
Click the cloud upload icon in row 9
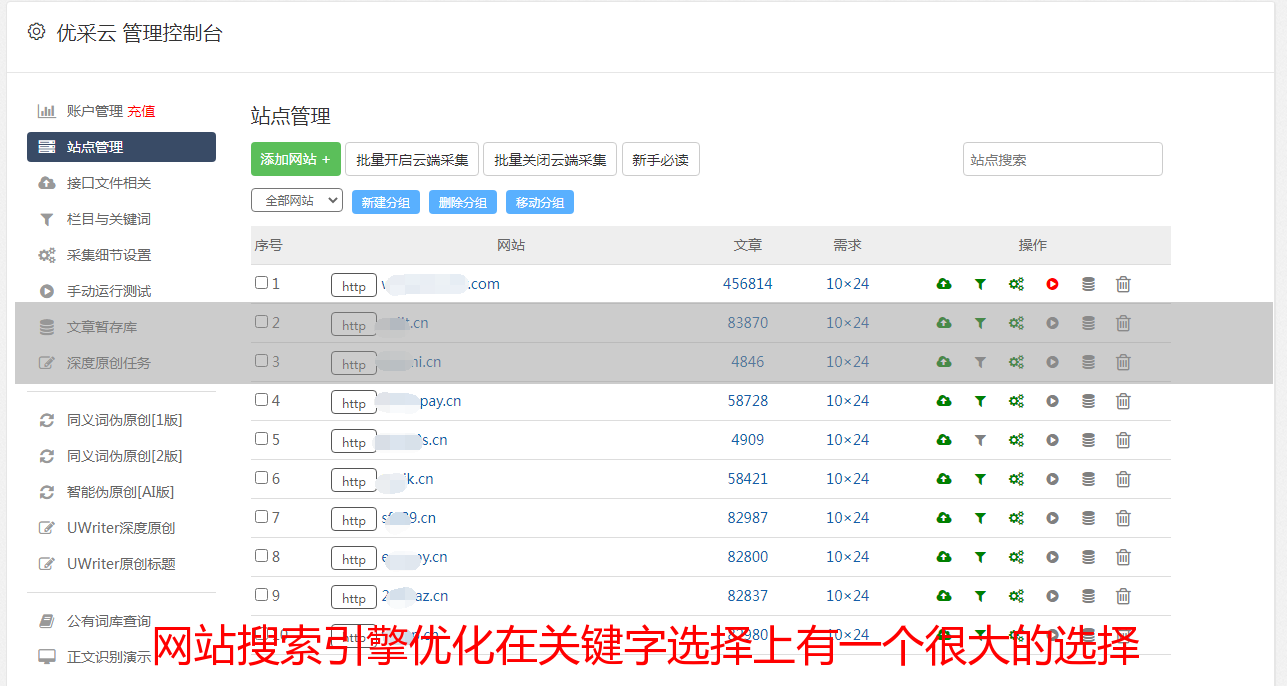pos(944,596)
